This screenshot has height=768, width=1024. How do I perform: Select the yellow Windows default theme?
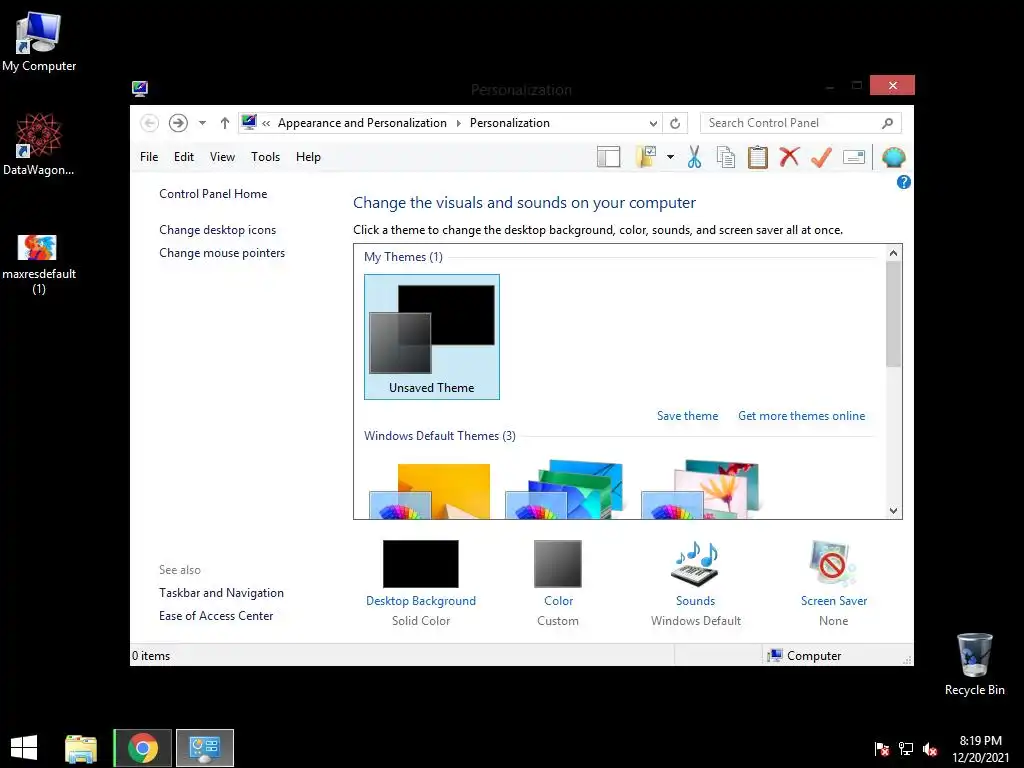[x=430, y=490]
